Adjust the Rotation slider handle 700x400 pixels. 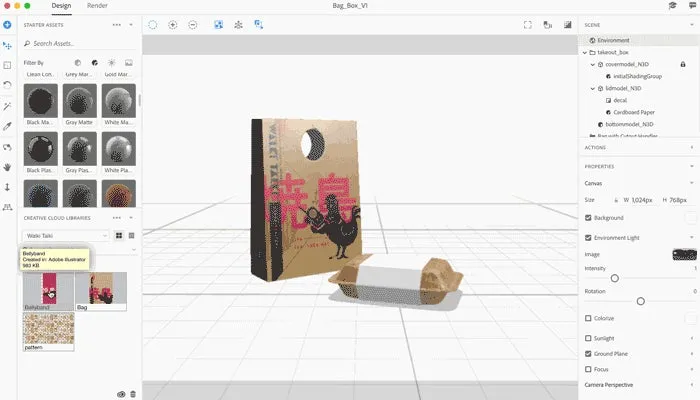(x=641, y=301)
